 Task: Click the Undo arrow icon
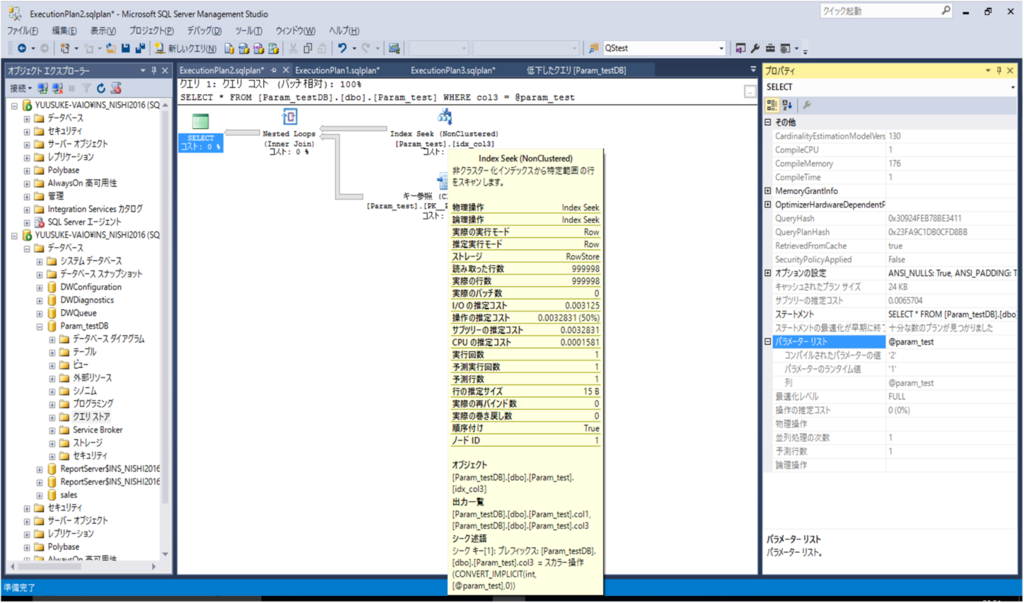click(x=342, y=48)
